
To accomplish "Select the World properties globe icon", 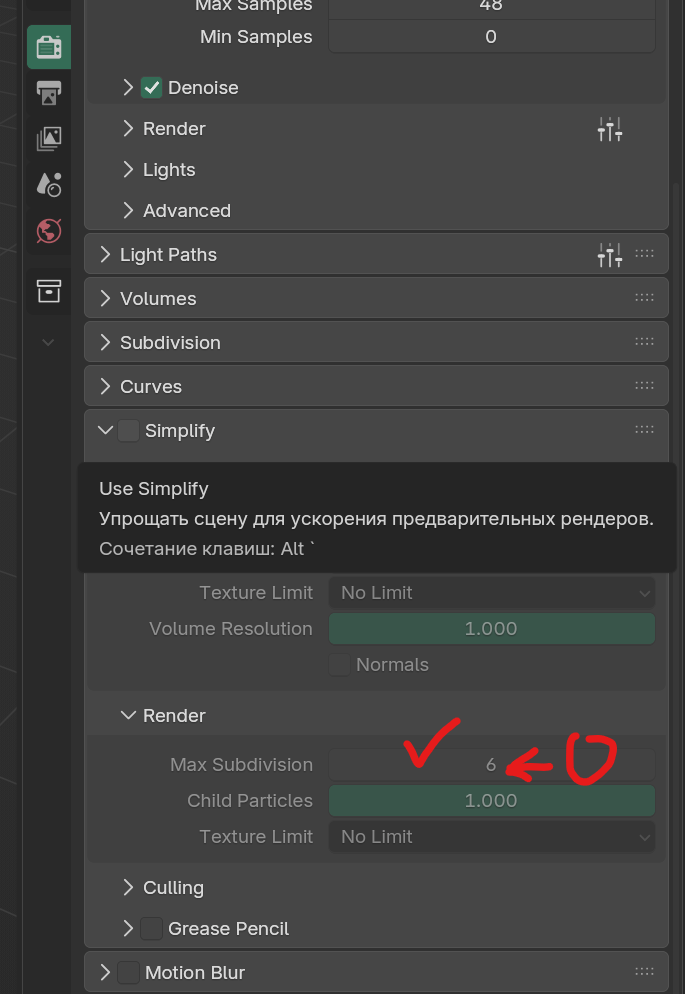I will 48,231.
